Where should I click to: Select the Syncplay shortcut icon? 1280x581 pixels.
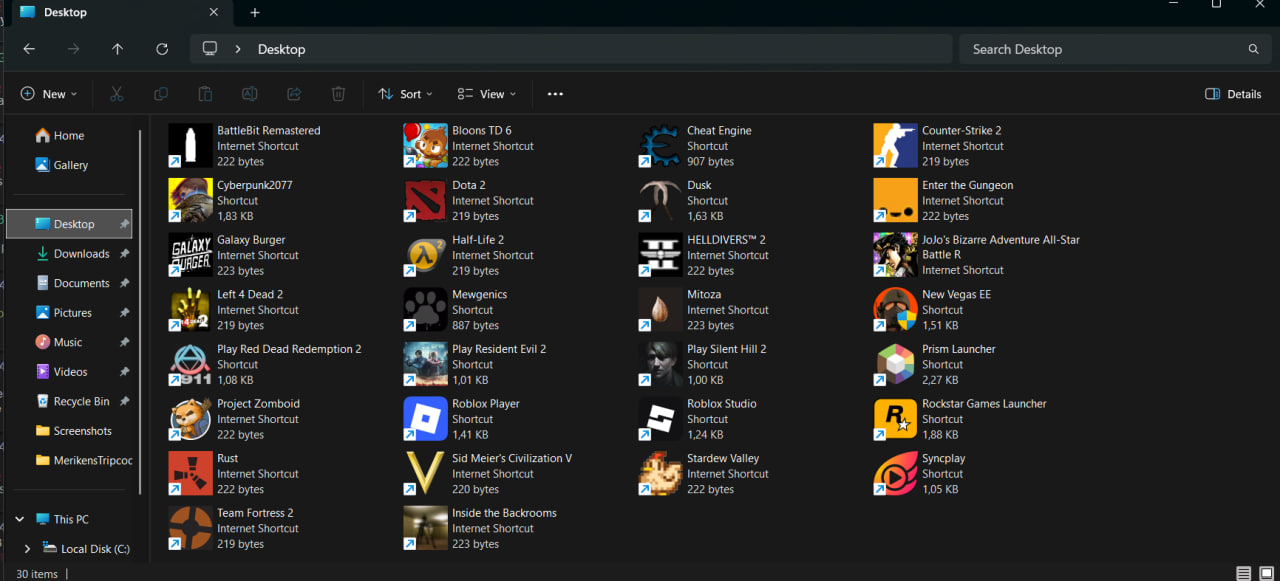(895, 474)
